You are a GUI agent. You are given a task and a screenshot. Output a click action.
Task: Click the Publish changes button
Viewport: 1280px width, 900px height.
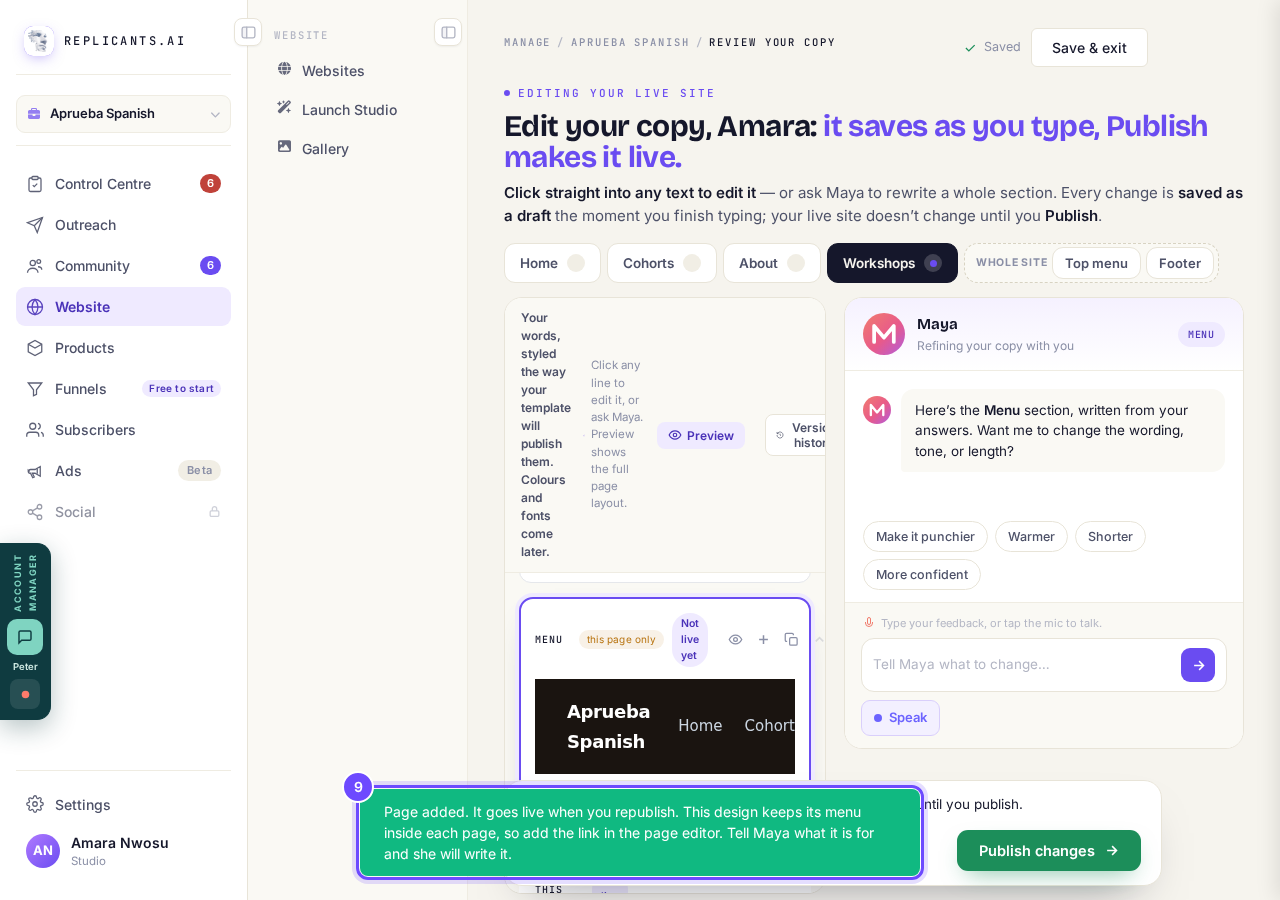pos(1049,851)
